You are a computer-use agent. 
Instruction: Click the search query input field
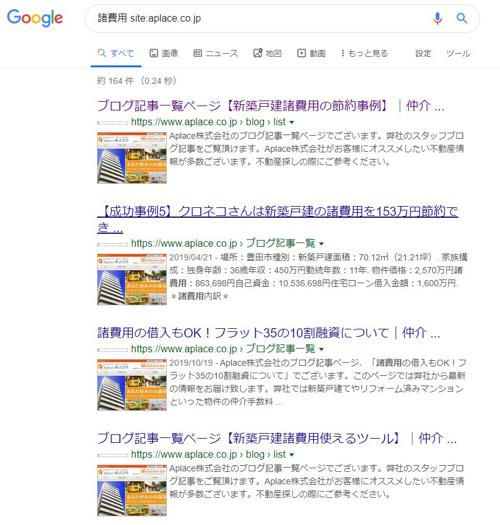point(255,18)
